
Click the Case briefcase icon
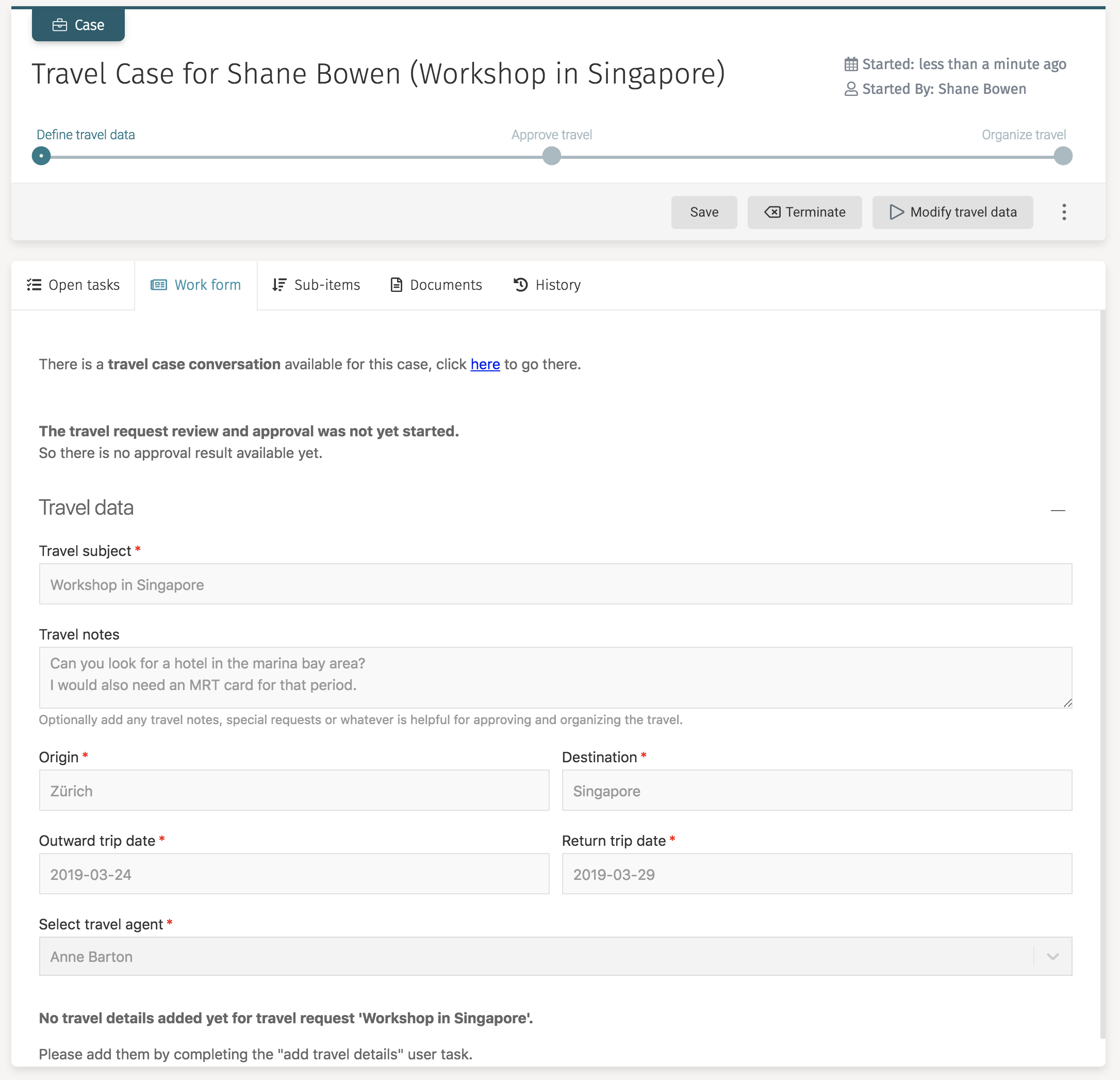click(x=59, y=25)
